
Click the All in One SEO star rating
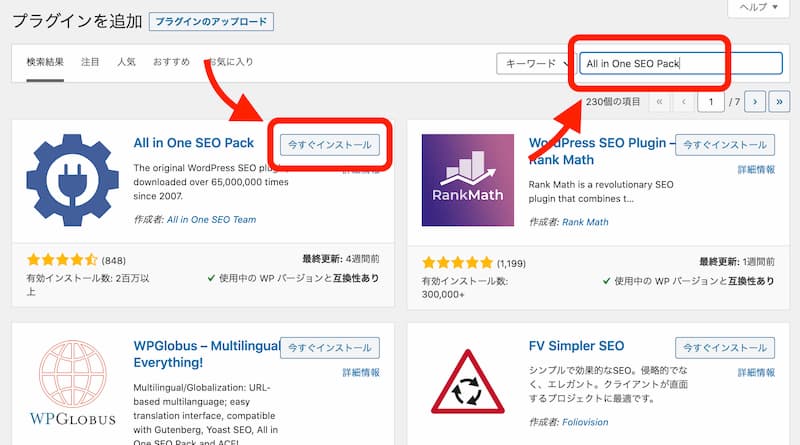[x=62, y=260]
